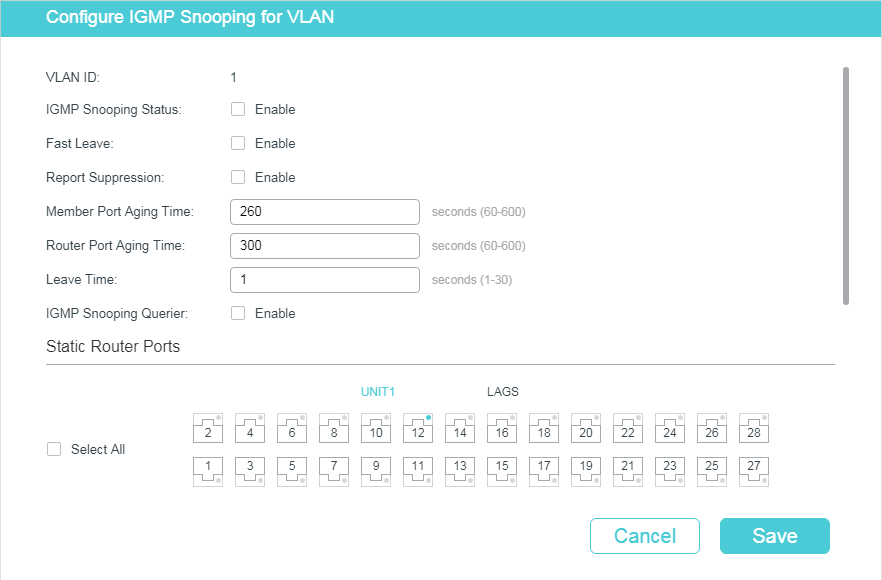
Task: Click port 1 icon in bottom row
Action: coord(208,470)
